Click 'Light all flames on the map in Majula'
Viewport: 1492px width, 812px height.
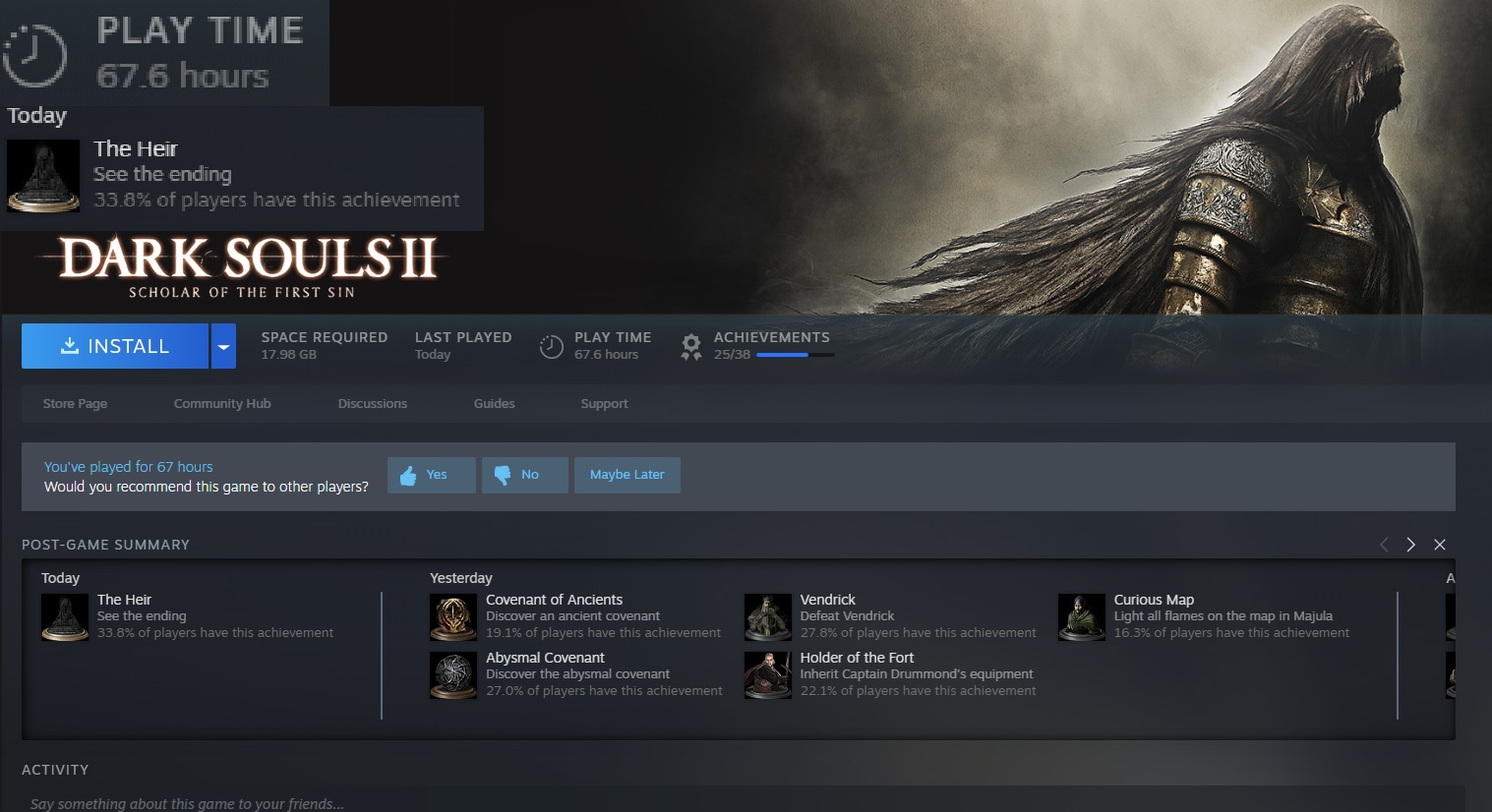pyautogui.click(x=1223, y=616)
